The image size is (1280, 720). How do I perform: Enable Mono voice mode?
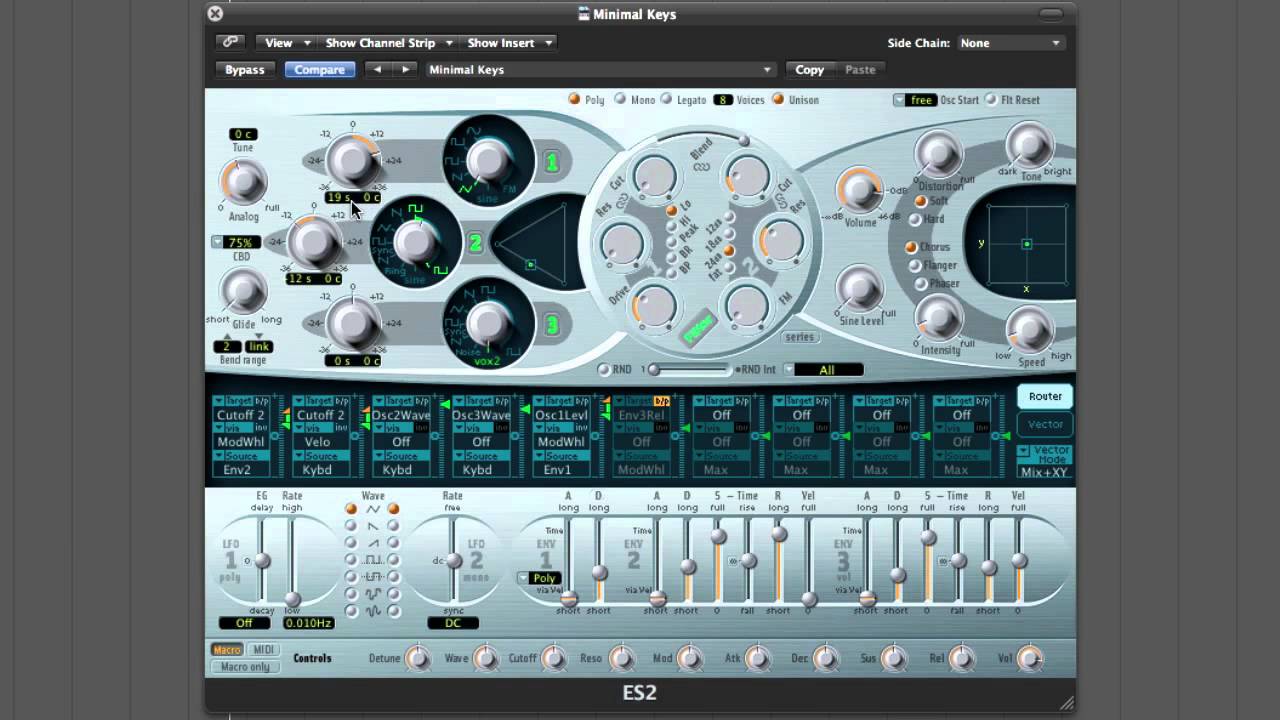click(621, 99)
